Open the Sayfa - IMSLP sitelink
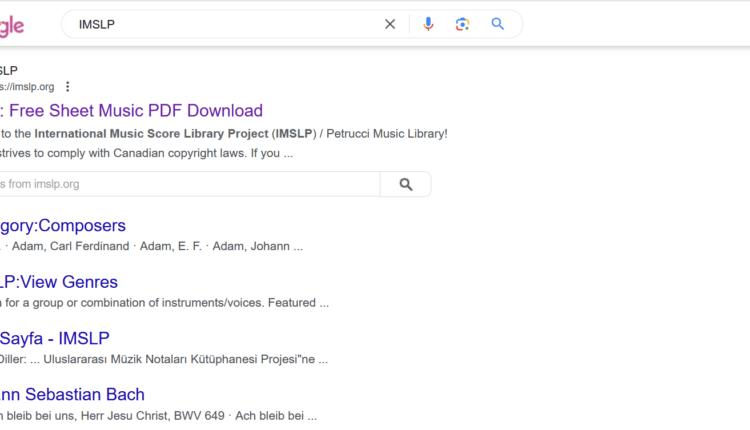750x430 pixels. 55,338
